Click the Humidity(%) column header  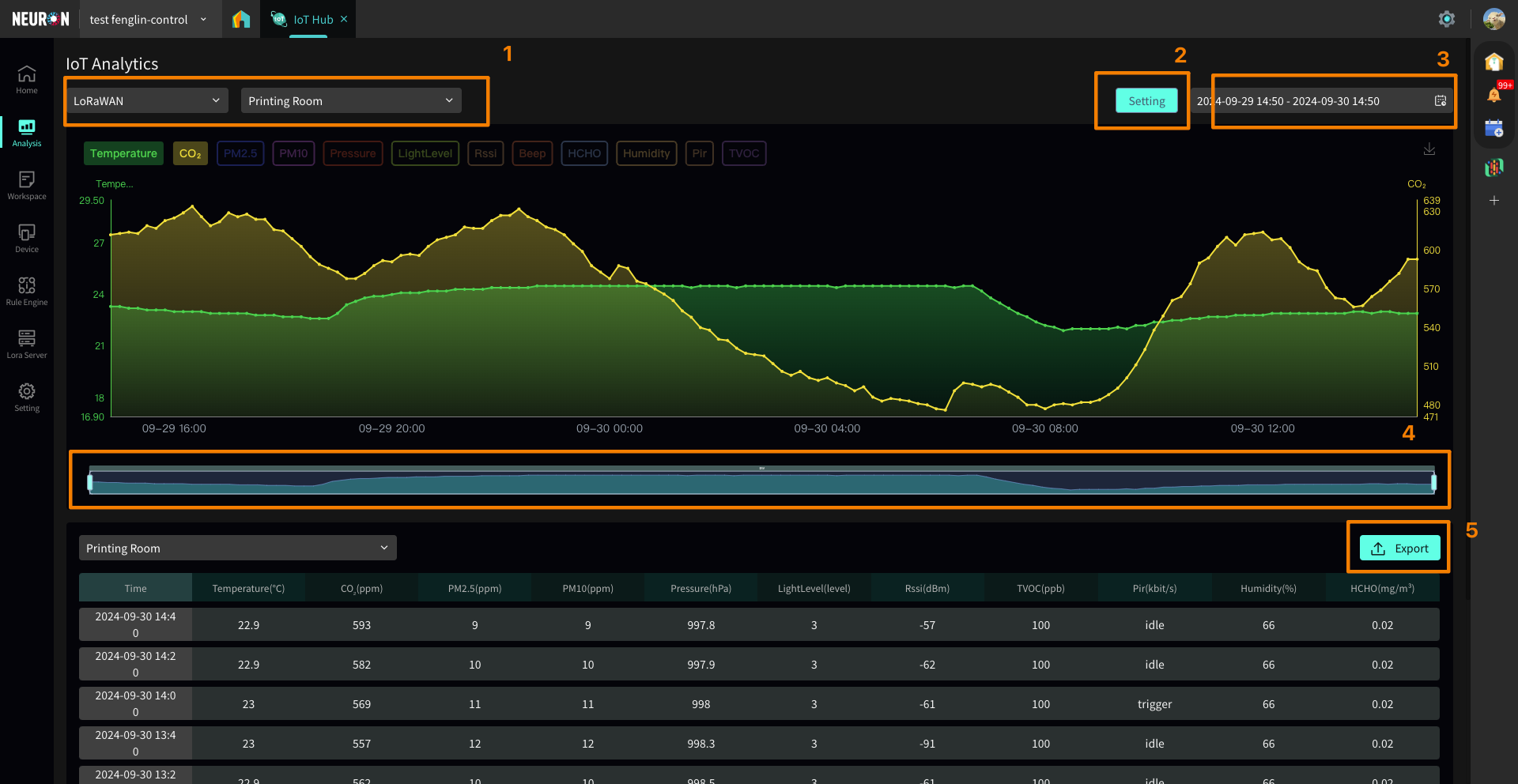(1268, 588)
